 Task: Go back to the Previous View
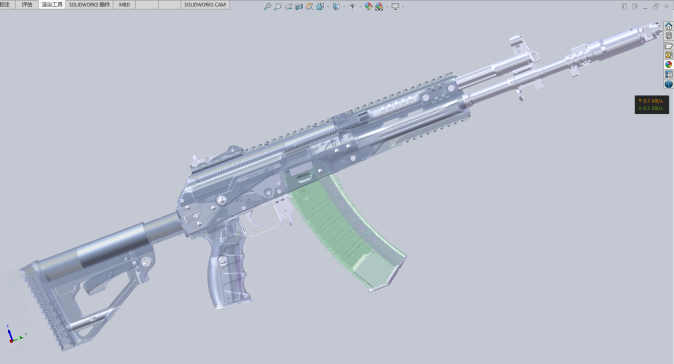click(289, 6)
